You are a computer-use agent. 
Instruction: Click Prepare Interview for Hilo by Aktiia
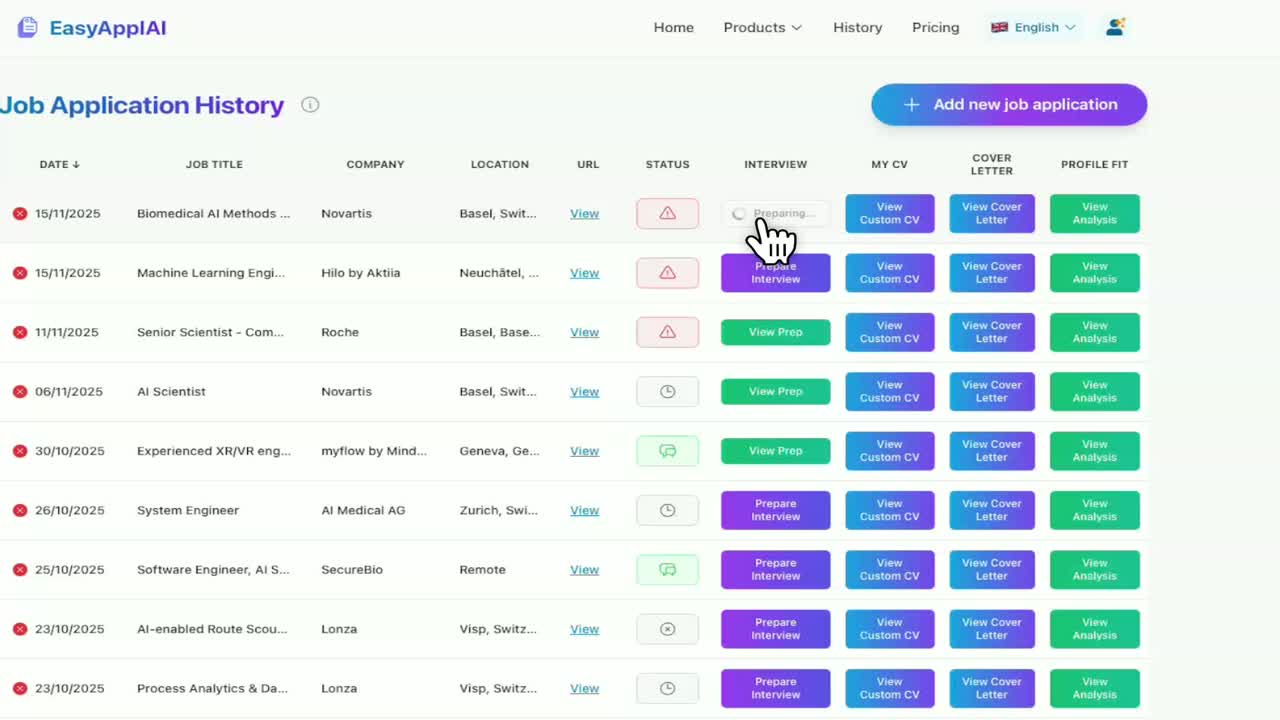(776, 273)
